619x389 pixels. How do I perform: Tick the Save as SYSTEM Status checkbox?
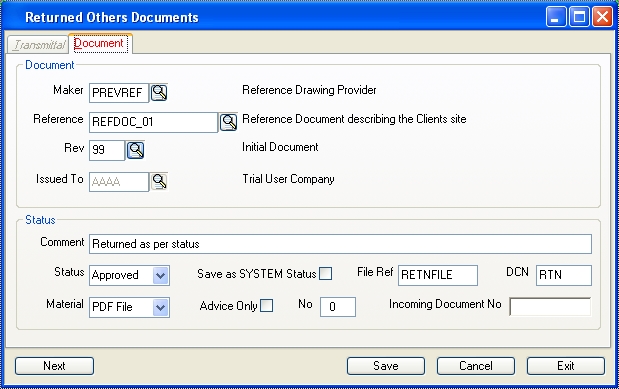click(326, 274)
